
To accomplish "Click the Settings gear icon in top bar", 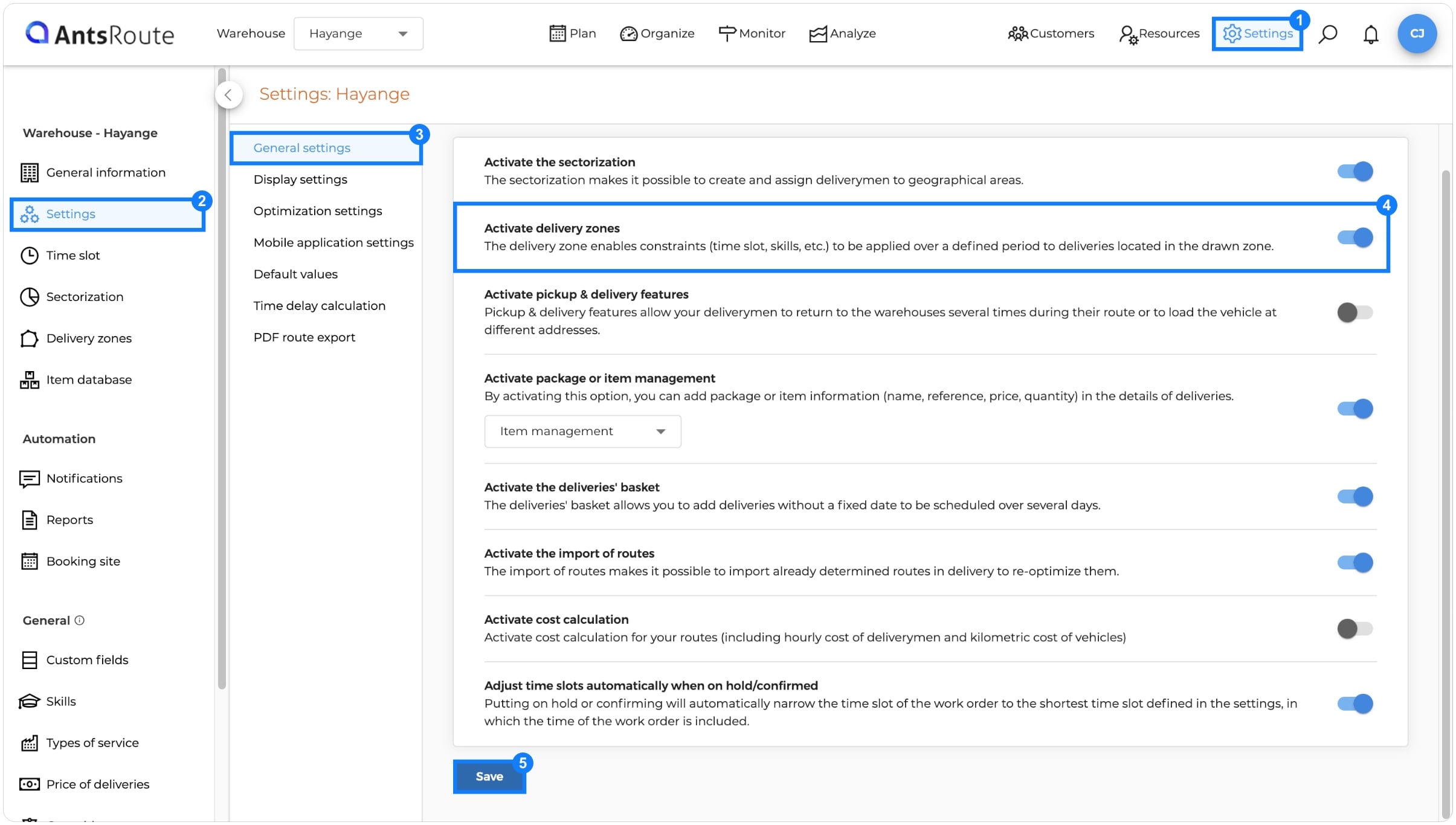I will (1232, 33).
